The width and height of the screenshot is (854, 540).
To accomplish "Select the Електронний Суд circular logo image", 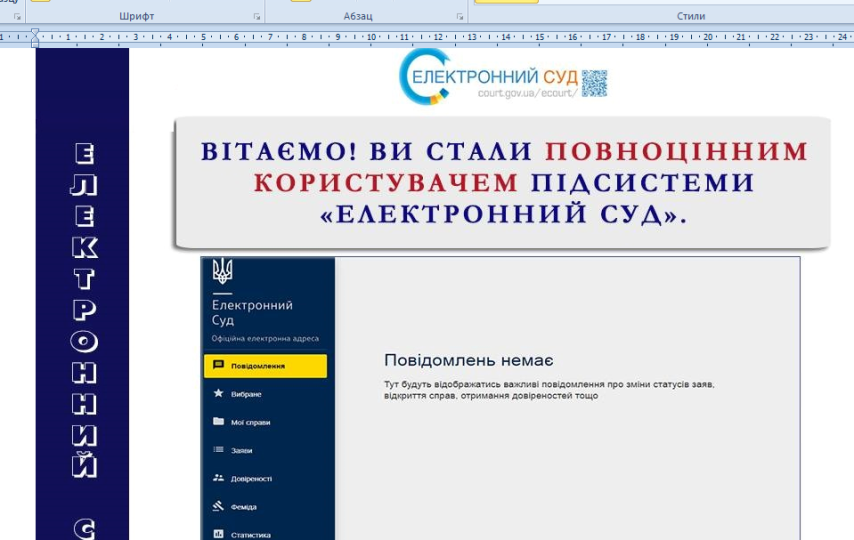I will pos(425,76).
